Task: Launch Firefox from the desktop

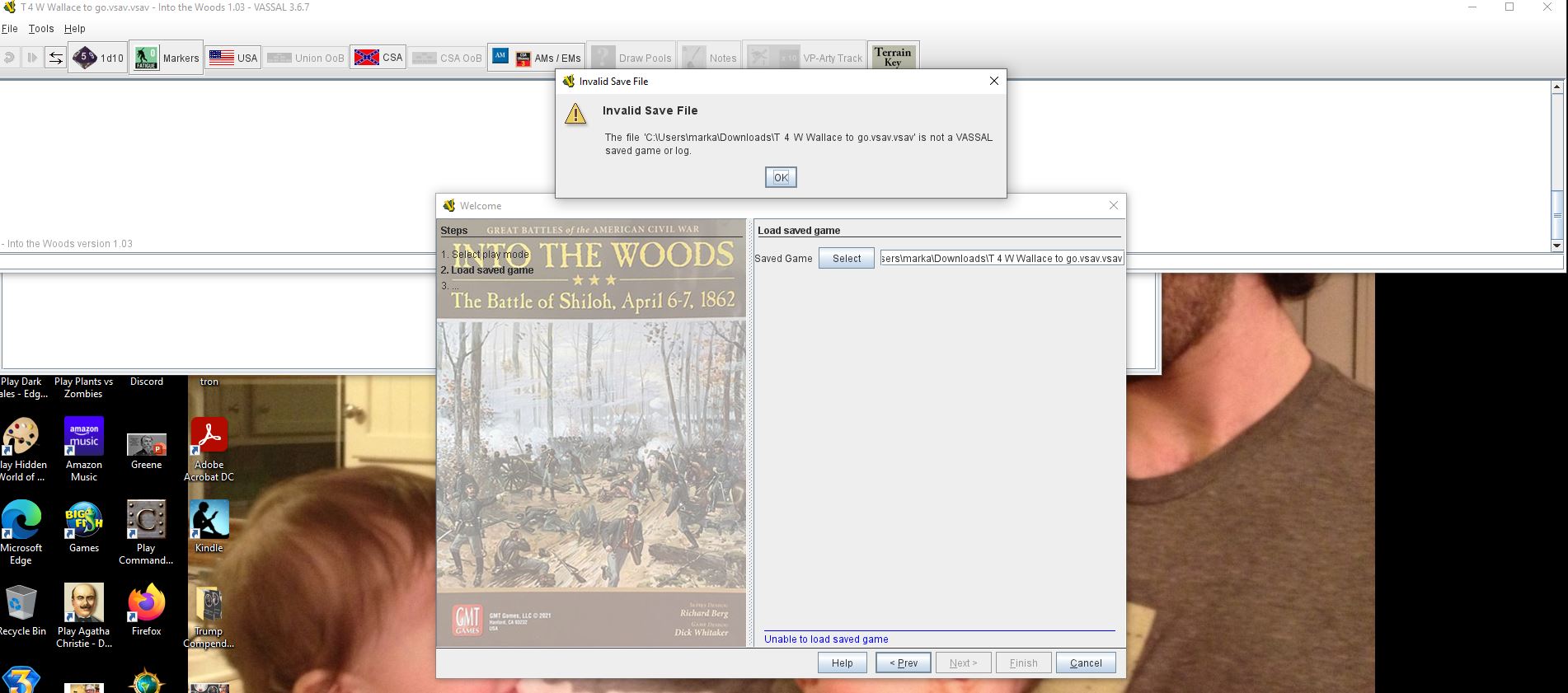Action: pos(147,610)
